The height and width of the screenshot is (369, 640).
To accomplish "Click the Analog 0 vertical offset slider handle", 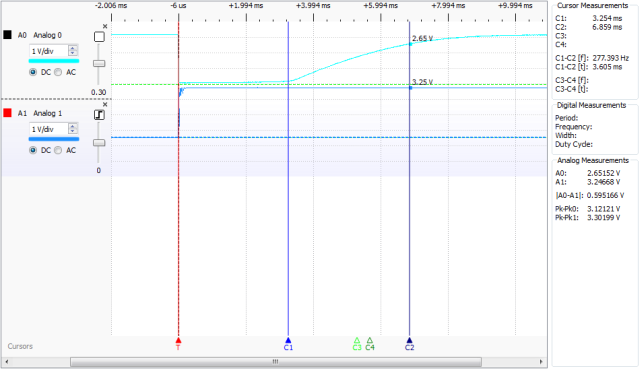I will tap(99, 63).
